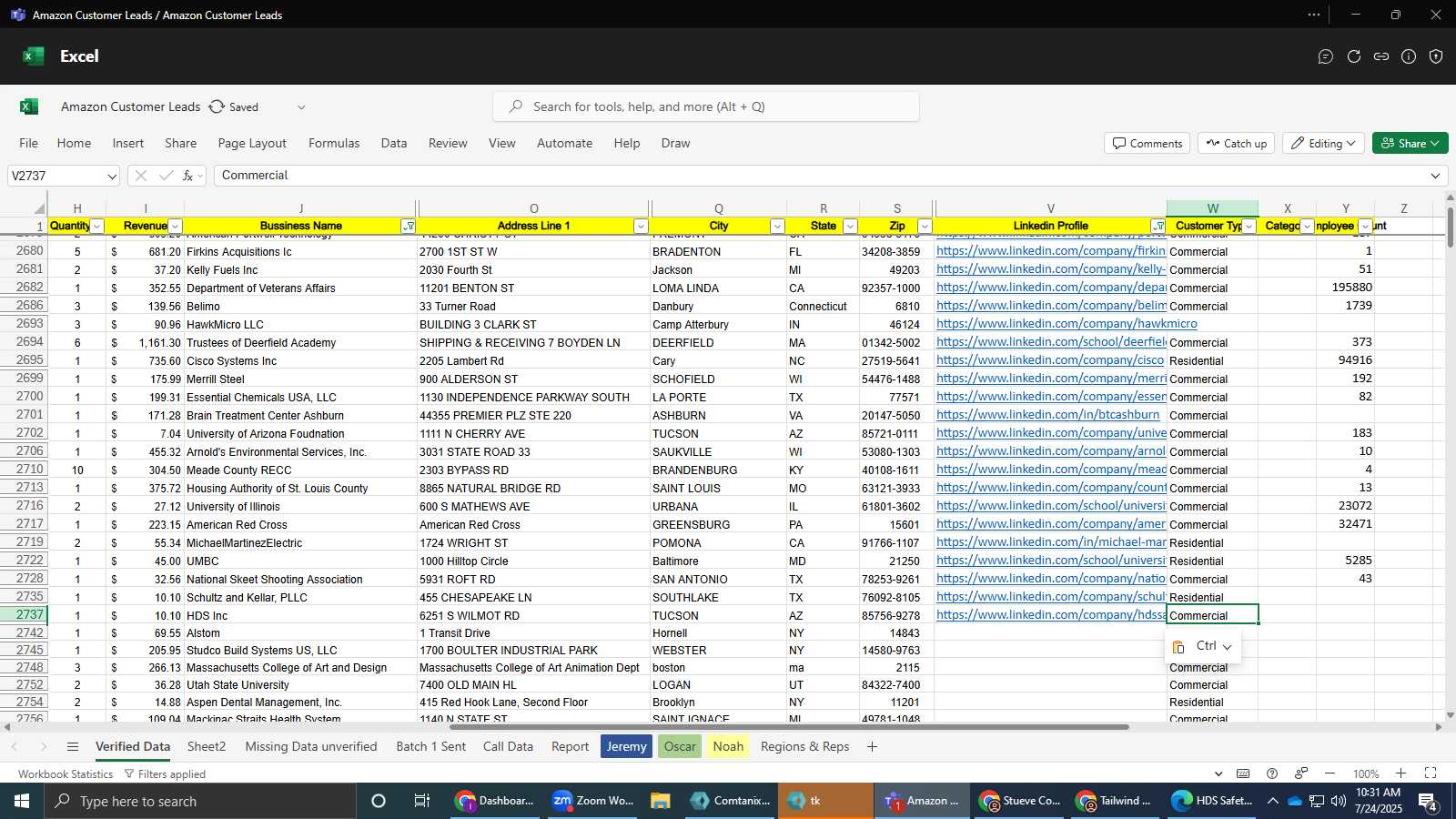Click the keyboard shortcuts icon in status bar

click(1243, 773)
